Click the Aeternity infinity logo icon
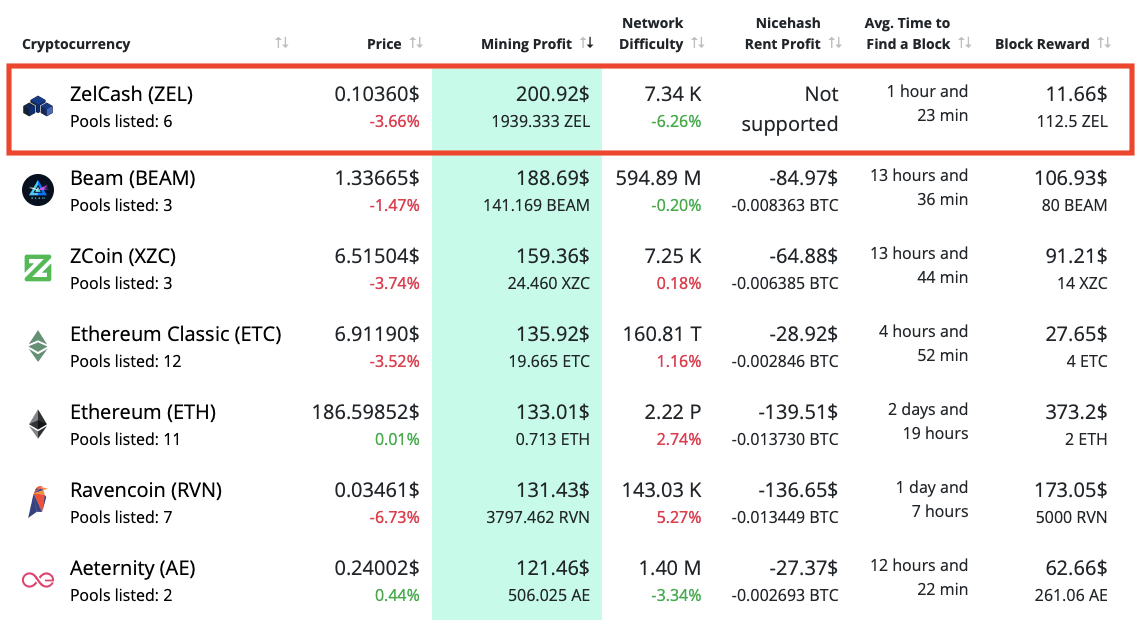The height and width of the screenshot is (620, 1144). point(38,580)
